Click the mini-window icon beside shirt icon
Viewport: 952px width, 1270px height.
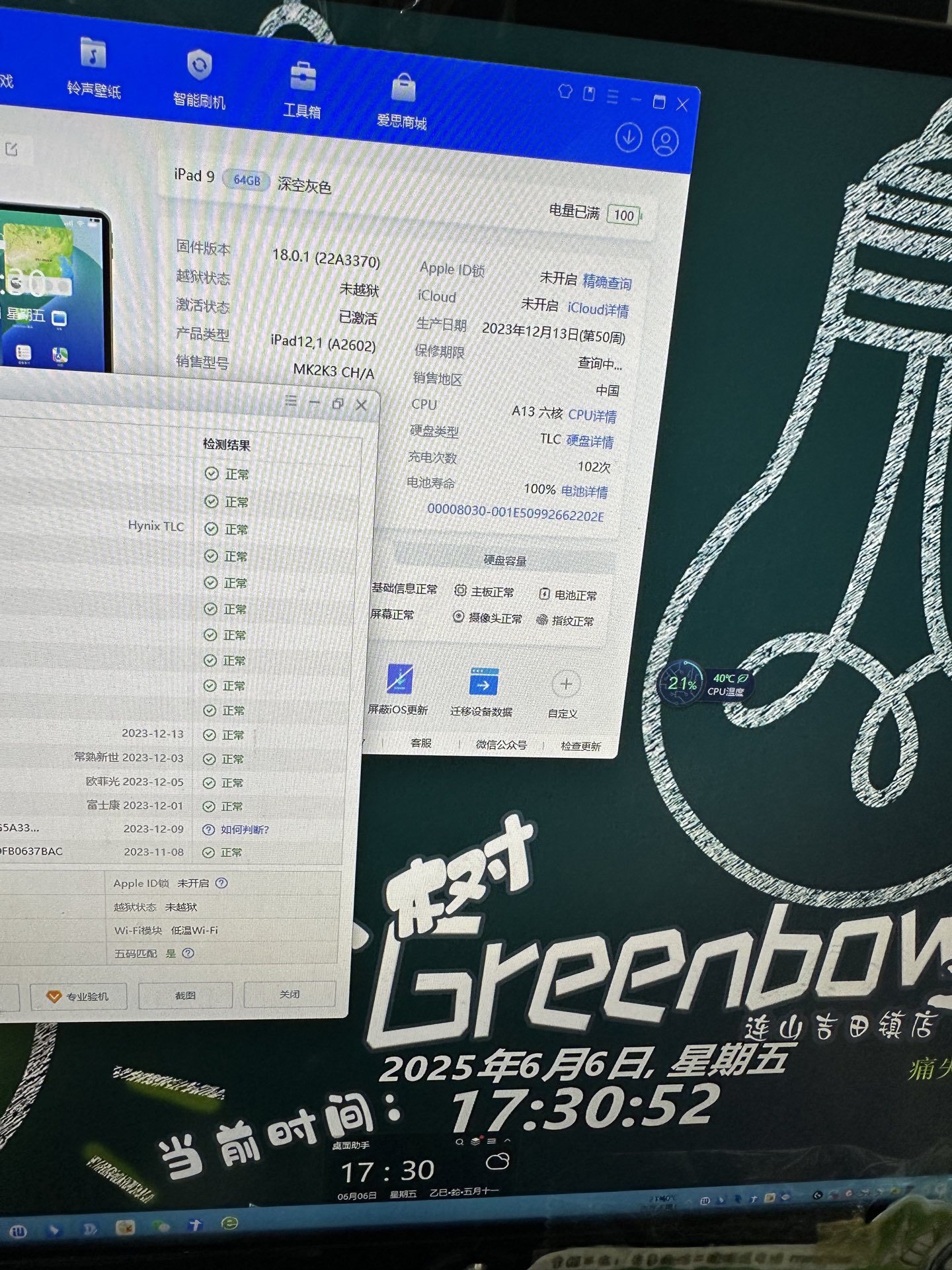[x=588, y=94]
